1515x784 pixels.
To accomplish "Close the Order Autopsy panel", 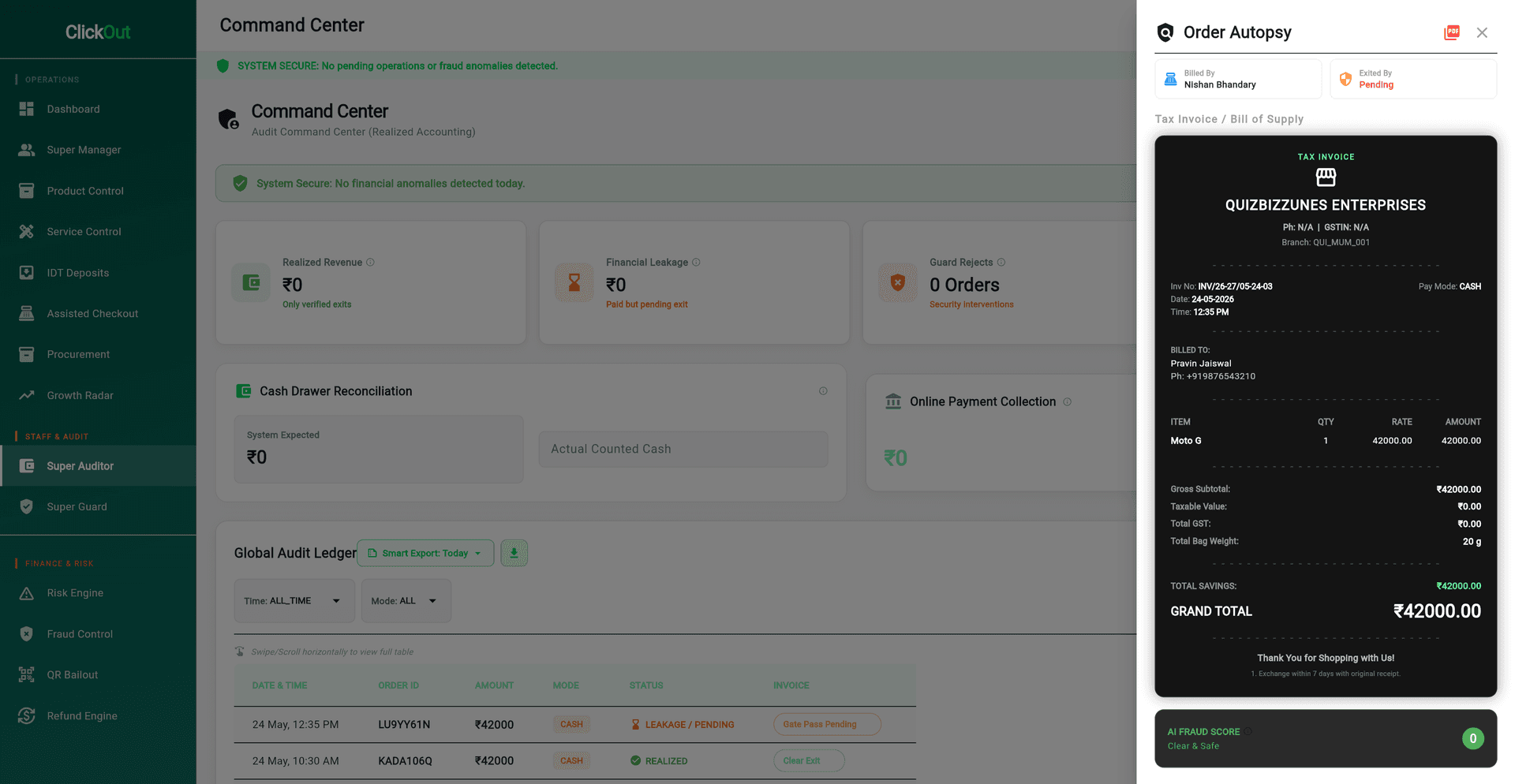I will [1482, 32].
